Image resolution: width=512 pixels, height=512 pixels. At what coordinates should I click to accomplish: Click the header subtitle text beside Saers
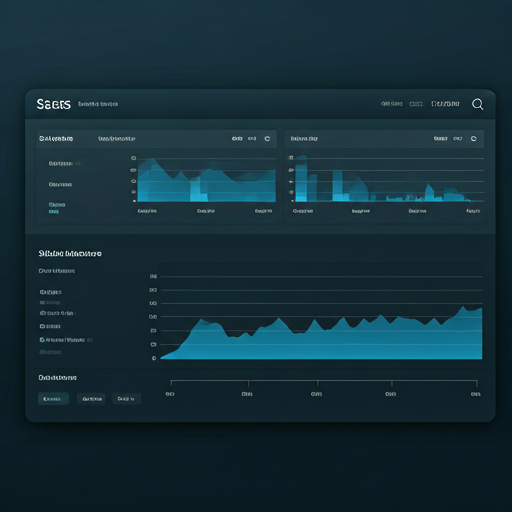(98, 104)
